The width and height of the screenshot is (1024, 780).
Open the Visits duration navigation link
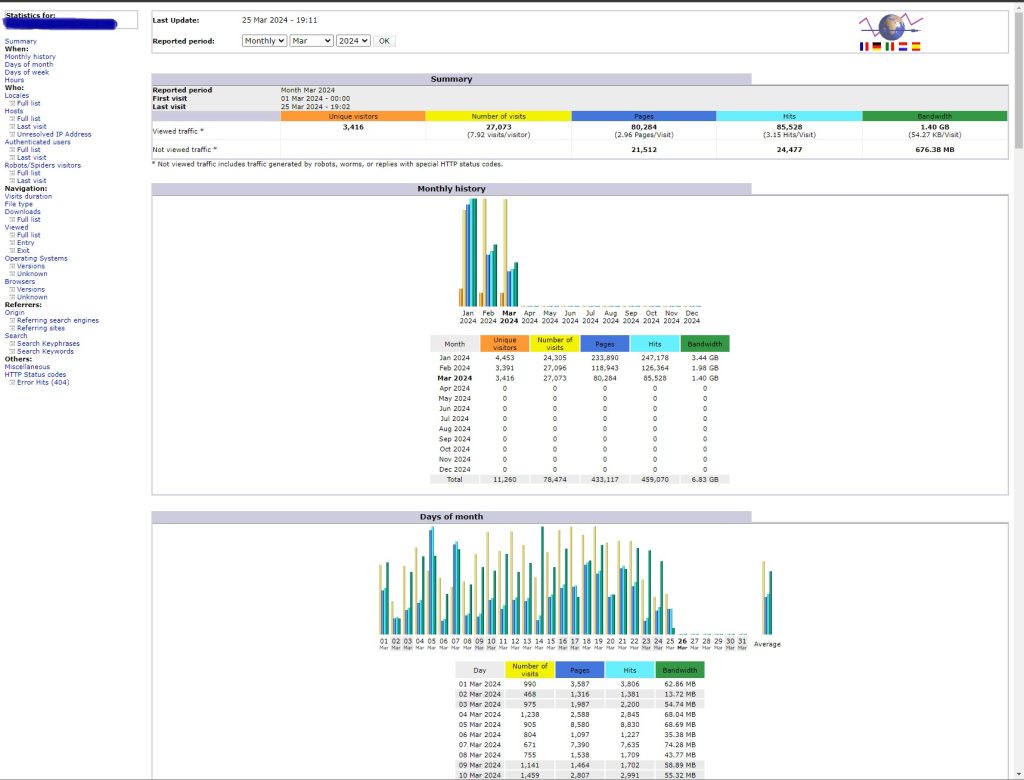pos(28,196)
